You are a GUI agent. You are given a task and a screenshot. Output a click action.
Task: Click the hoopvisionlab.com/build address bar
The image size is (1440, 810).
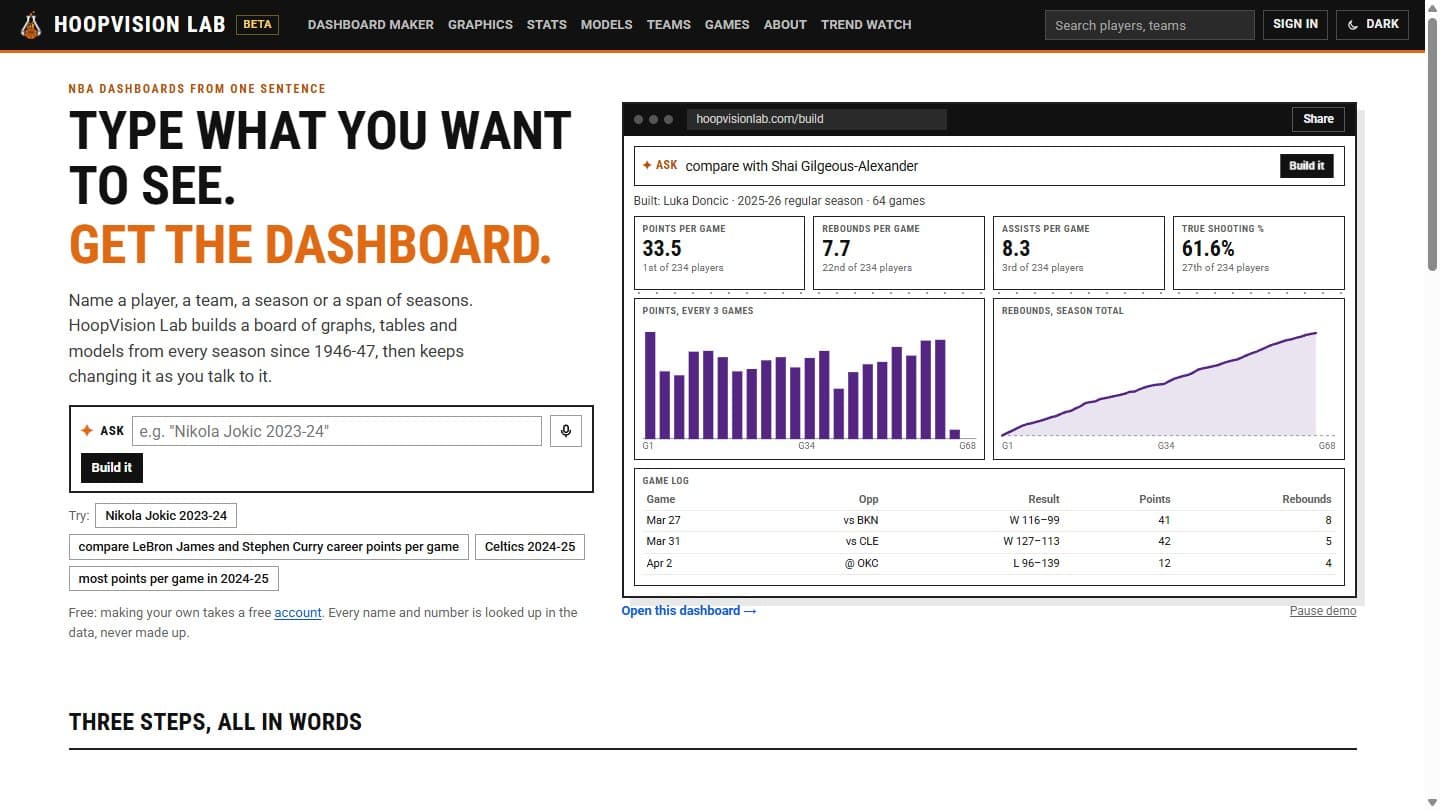tap(816, 119)
